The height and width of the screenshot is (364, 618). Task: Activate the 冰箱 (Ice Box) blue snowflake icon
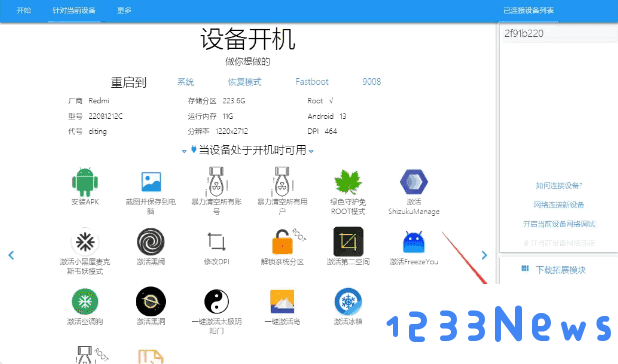click(x=348, y=302)
